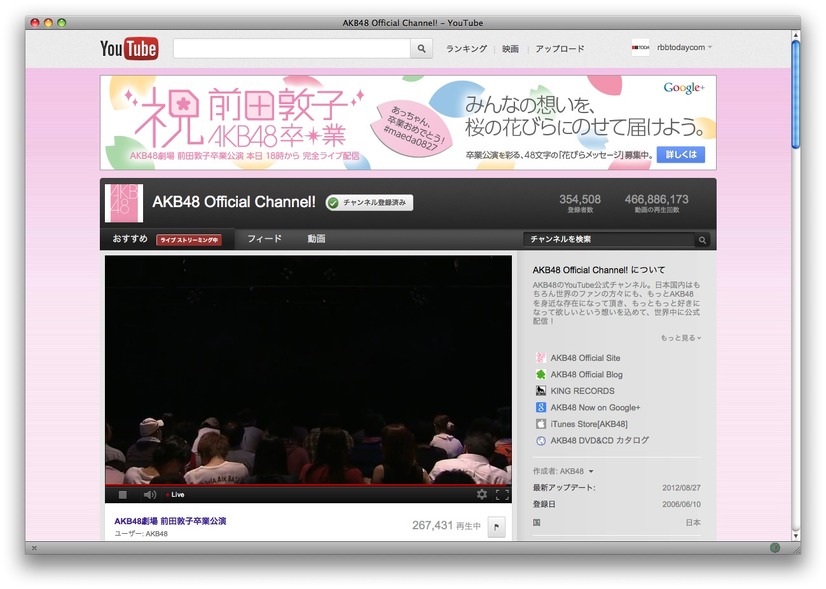This screenshot has height=589, width=826.
Task: Click the 登録日 date 2006/06/10
Action: (x=682, y=504)
